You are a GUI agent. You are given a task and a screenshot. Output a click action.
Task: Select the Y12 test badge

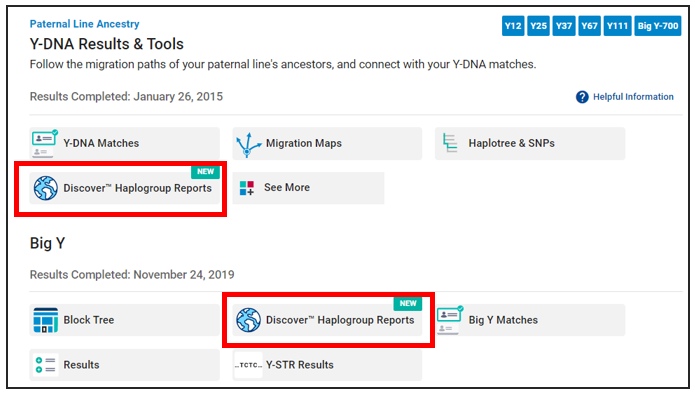[513, 26]
